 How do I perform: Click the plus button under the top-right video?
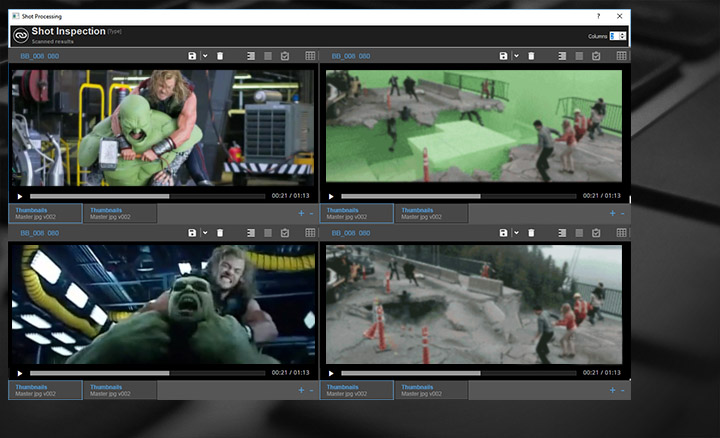tap(611, 213)
